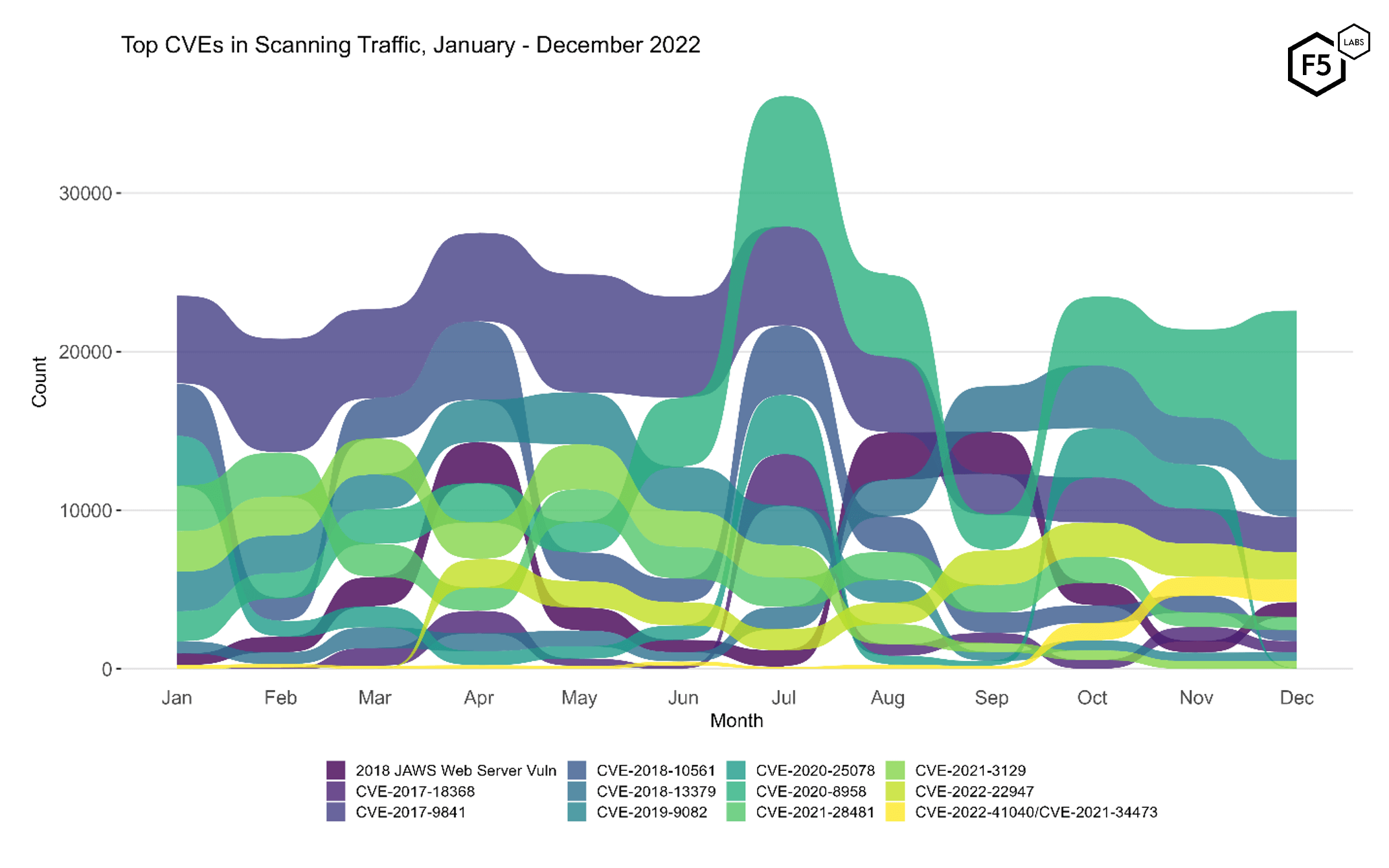The image size is (1389, 868).
Task: Click the CVE-2019-9082 legend label
Action: [651, 812]
